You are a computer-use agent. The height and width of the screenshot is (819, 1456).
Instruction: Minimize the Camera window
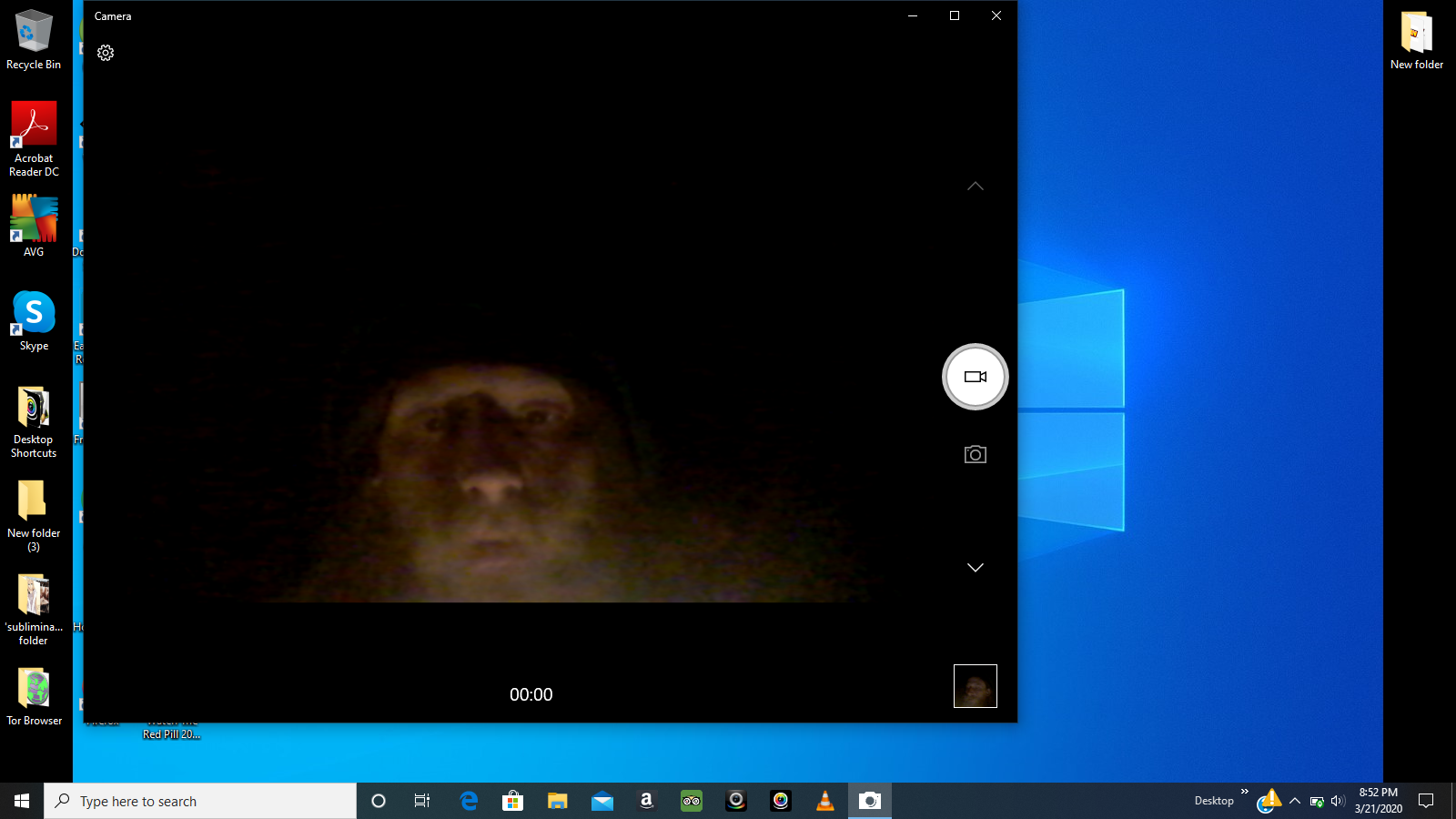point(913,15)
